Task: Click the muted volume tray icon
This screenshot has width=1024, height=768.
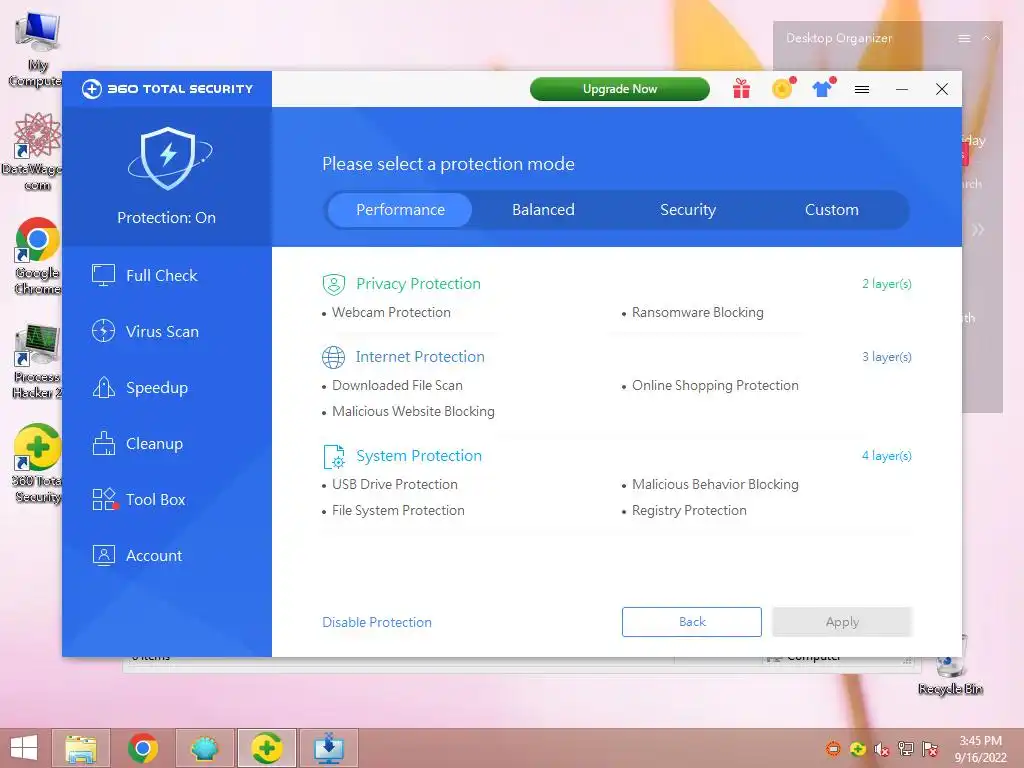Action: (882, 749)
